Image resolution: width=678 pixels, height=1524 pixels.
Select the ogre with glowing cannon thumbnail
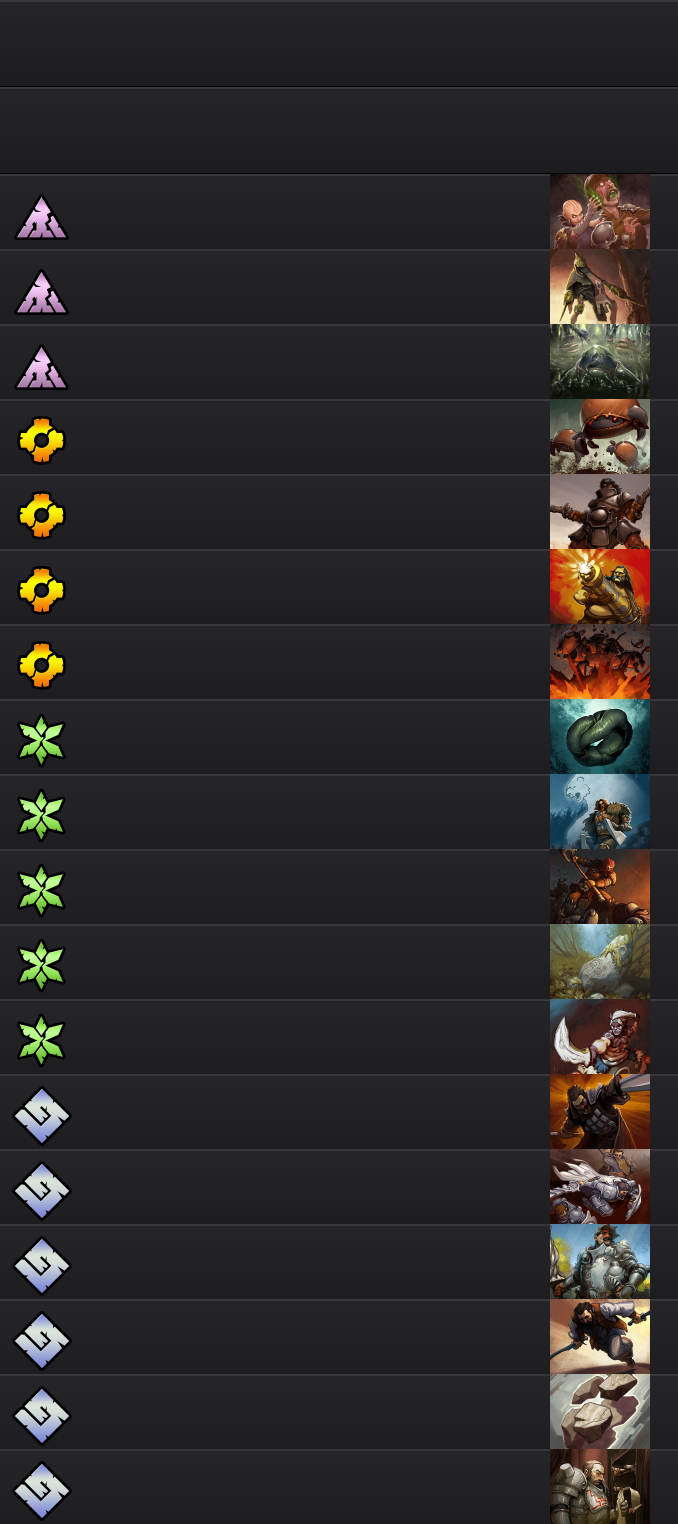coord(600,587)
